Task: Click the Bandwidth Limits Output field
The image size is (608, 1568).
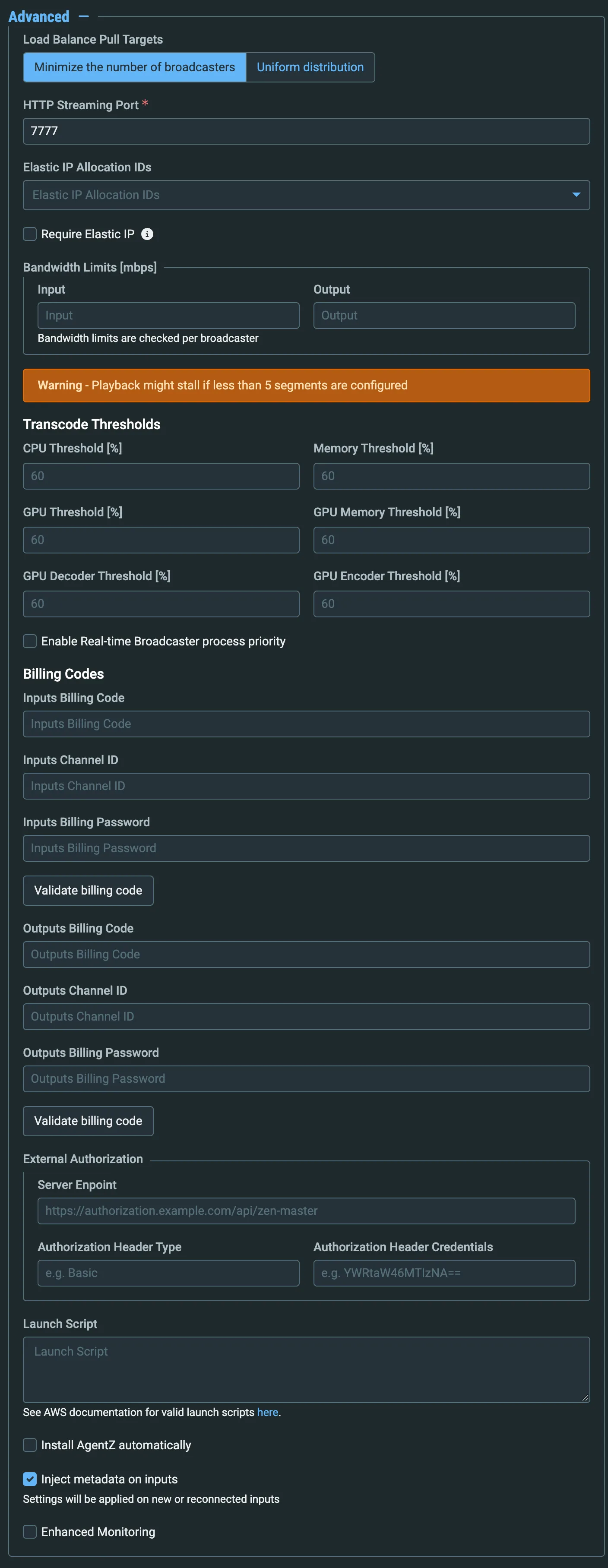Action: 444,315
